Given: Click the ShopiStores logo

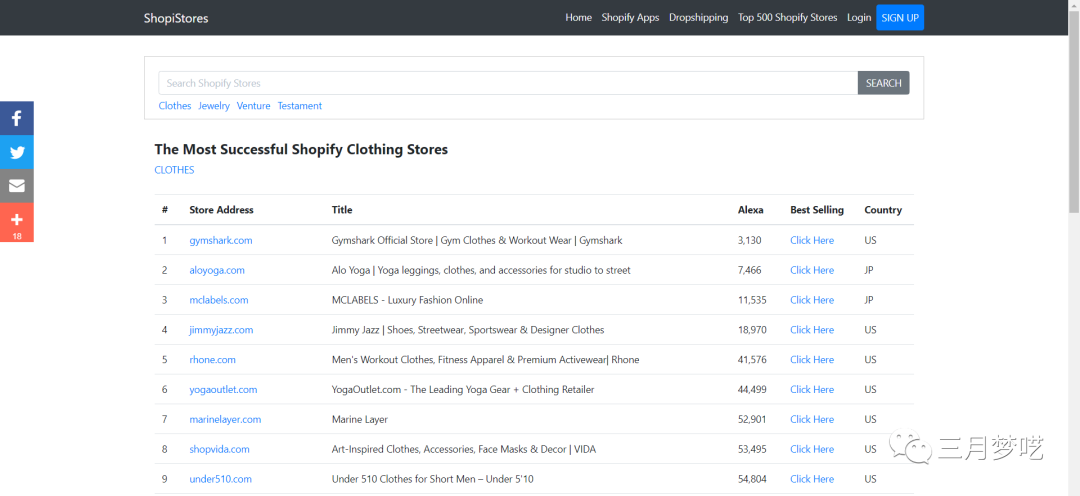Looking at the screenshot, I should click(176, 18).
